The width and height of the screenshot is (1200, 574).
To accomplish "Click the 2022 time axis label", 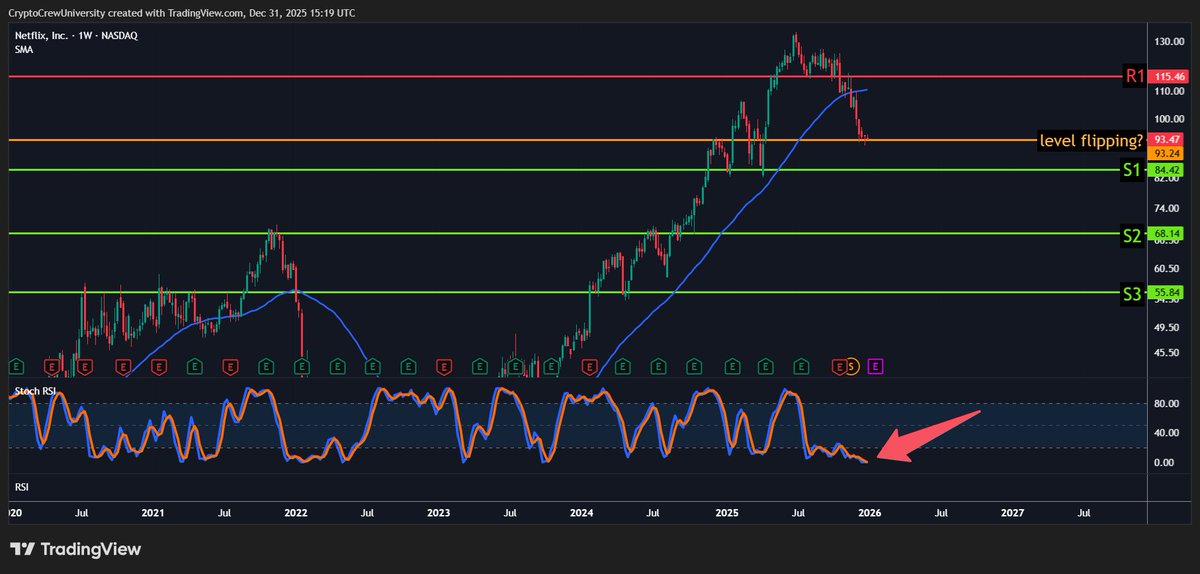I will click(296, 511).
